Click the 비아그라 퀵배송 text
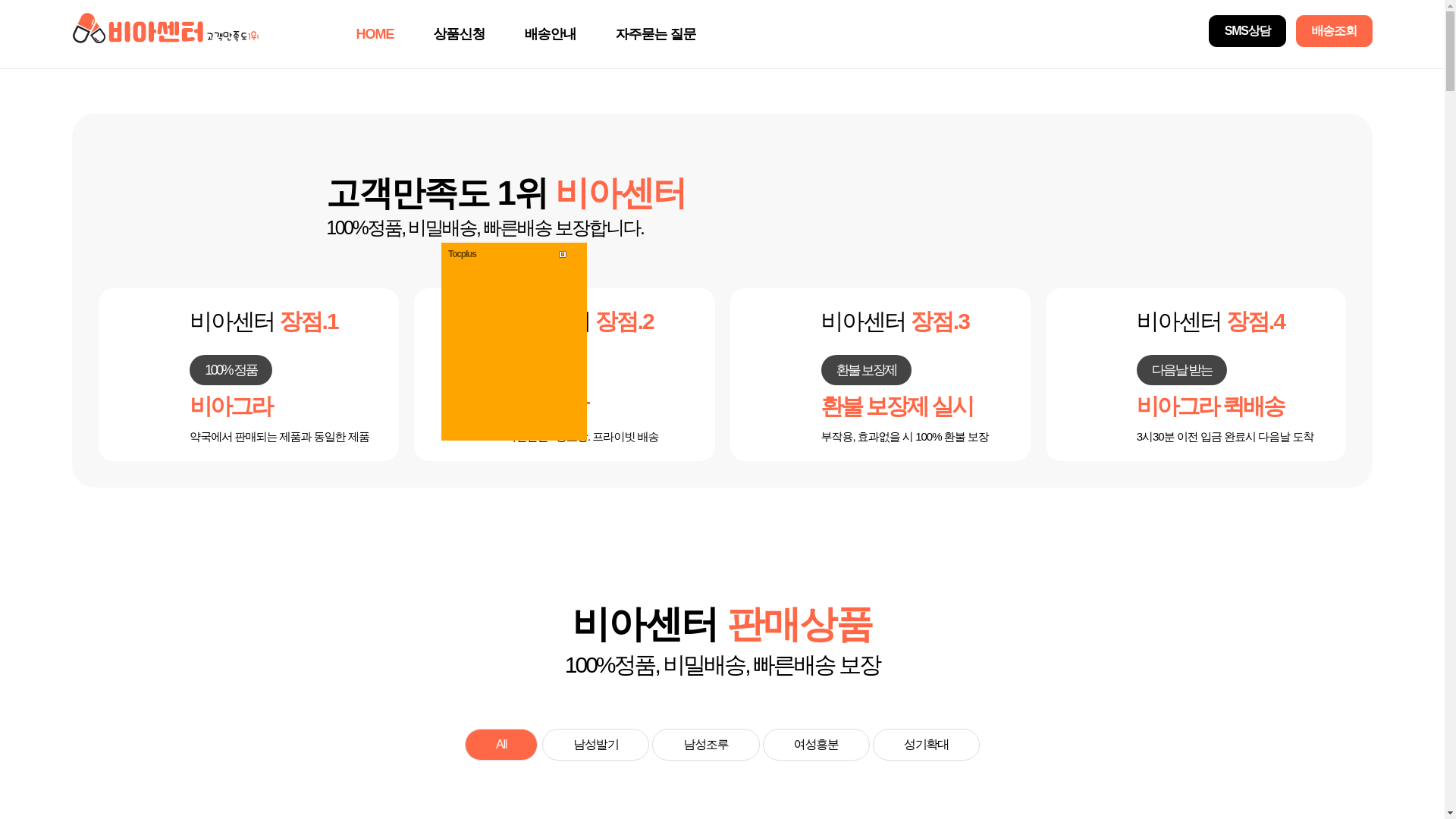Viewport: 1456px width, 819px height. point(1211,406)
